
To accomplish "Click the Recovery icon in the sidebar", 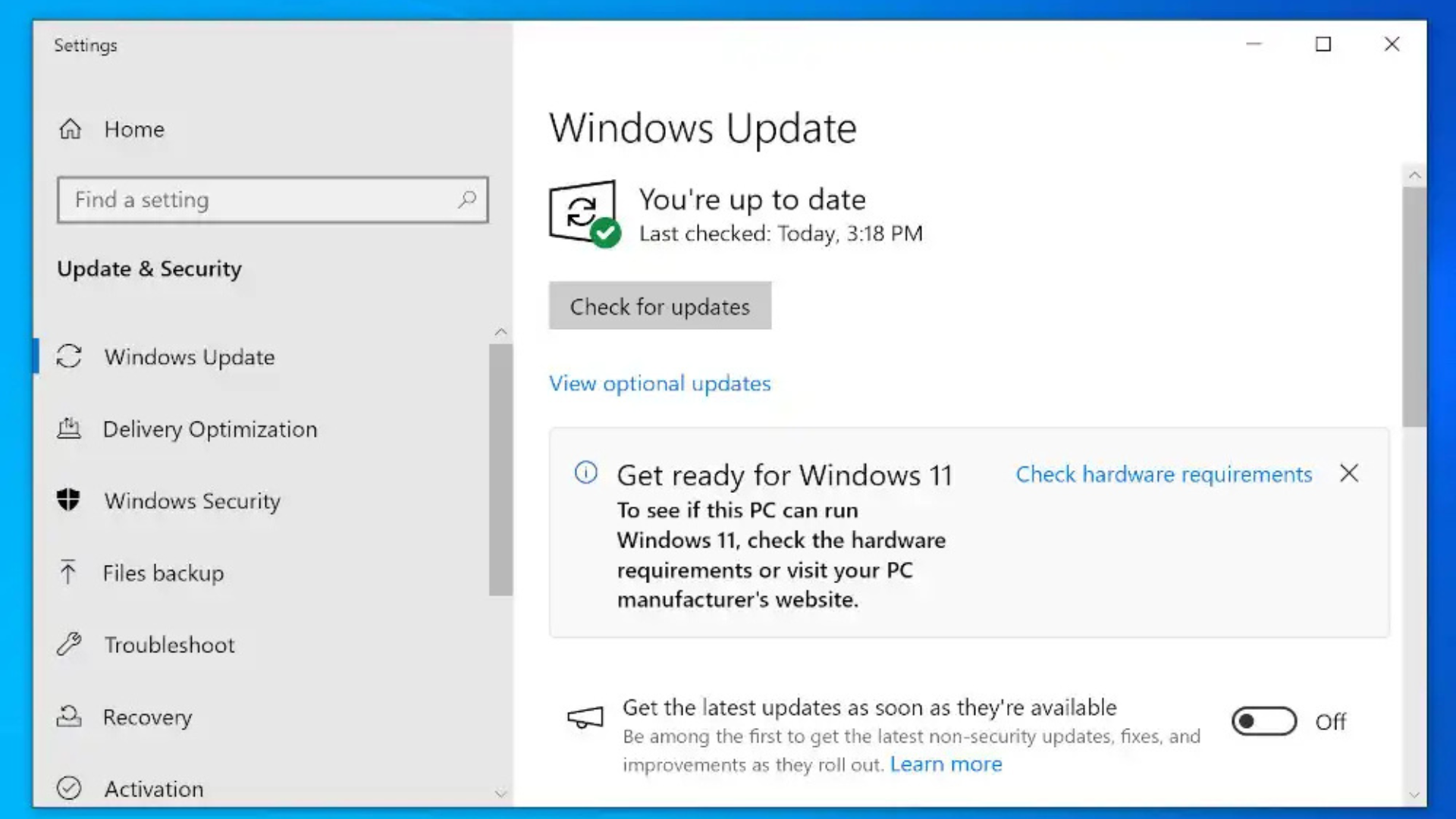I will click(69, 717).
